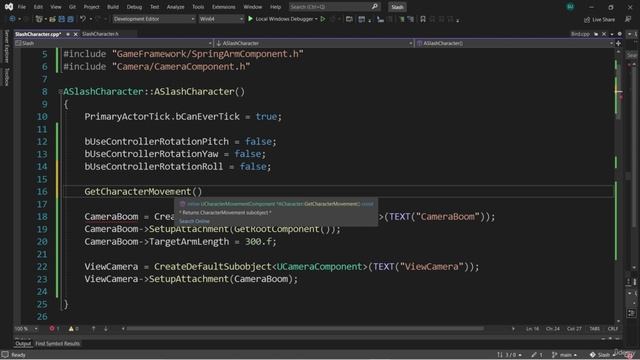This screenshot has width=640, height=360.
Task: Collapse the ASlashCharacter constructor outline toggle
Action: (x=60, y=92)
